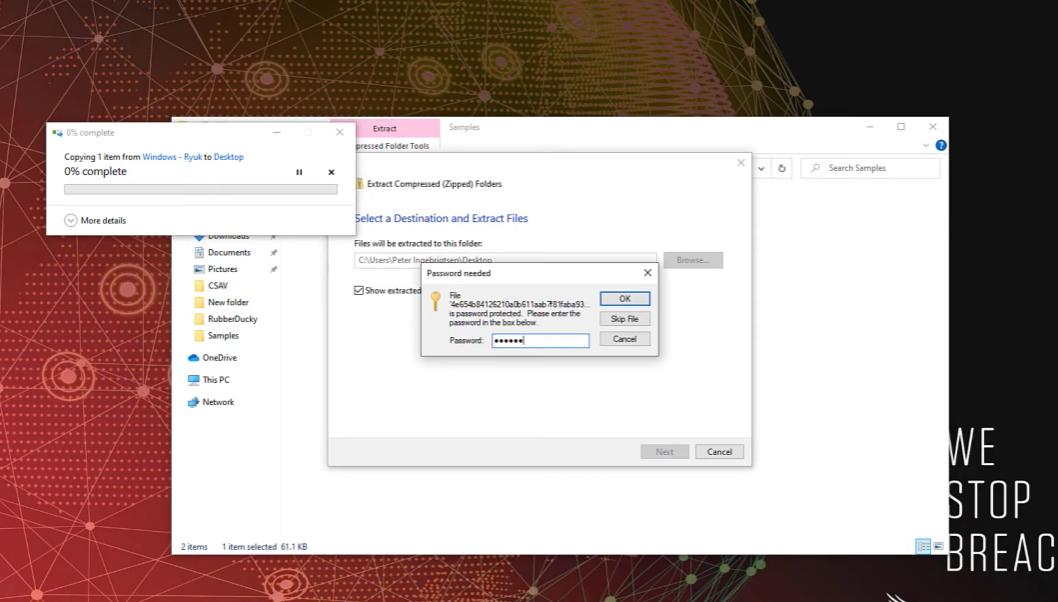Image resolution: width=1058 pixels, height=602 pixels.
Task: Open the Windows - Ryuk source link
Action: [172, 157]
